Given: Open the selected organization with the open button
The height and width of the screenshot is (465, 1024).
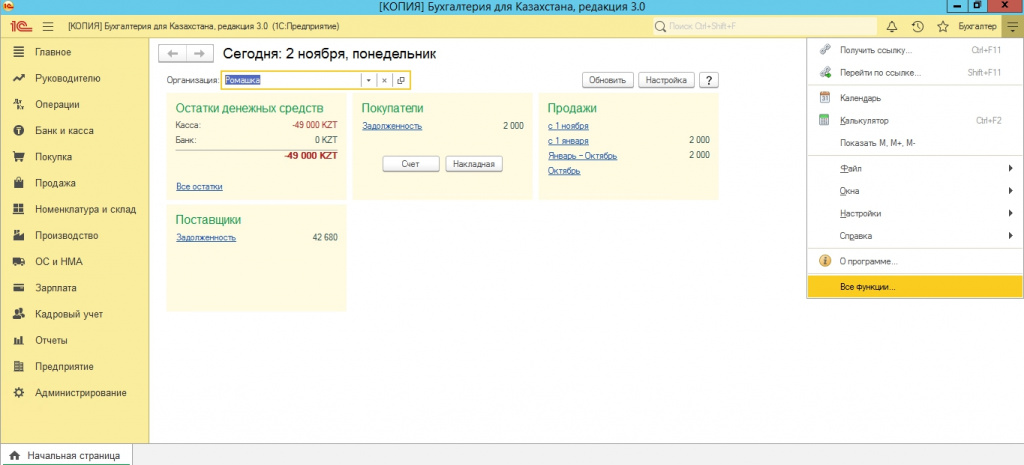Looking at the screenshot, I should [x=401, y=80].
